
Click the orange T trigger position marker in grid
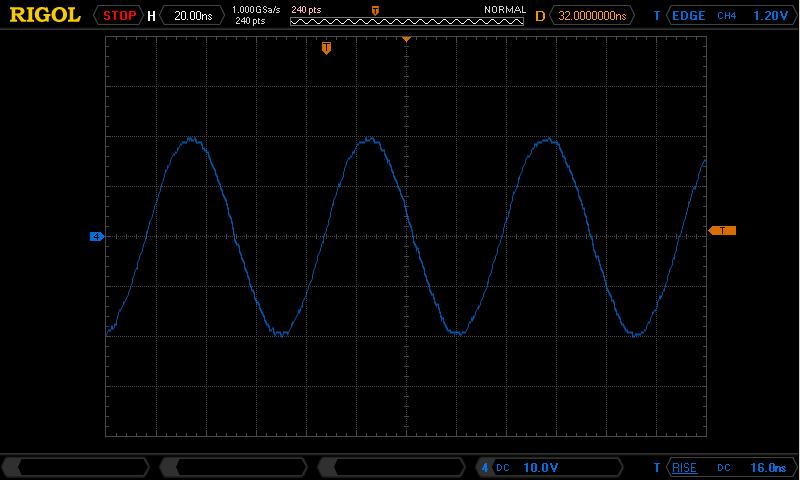pyautogui.click(x=327, y=48)
